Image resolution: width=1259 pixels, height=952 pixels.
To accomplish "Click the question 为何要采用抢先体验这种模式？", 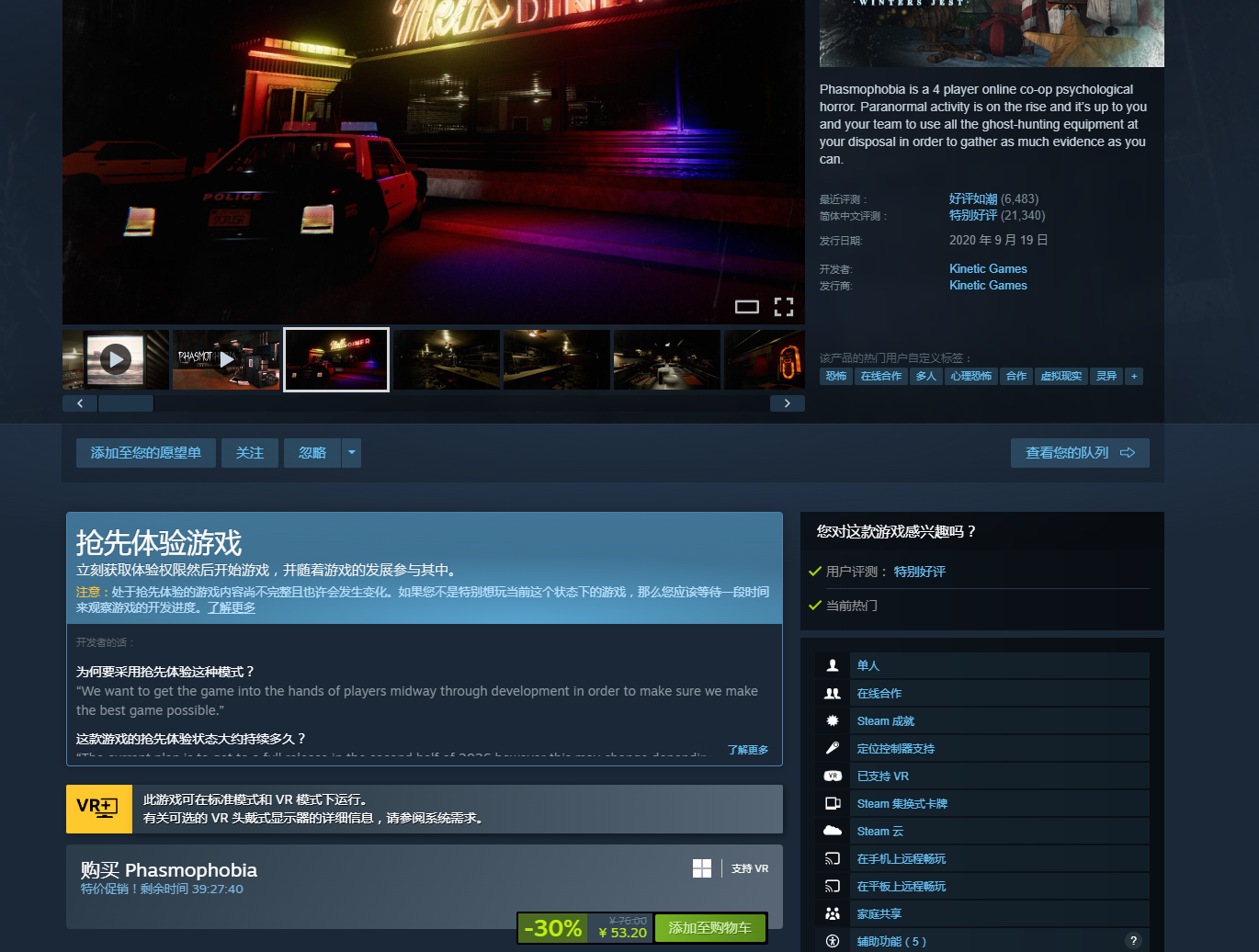I will (x=165, y=672).
